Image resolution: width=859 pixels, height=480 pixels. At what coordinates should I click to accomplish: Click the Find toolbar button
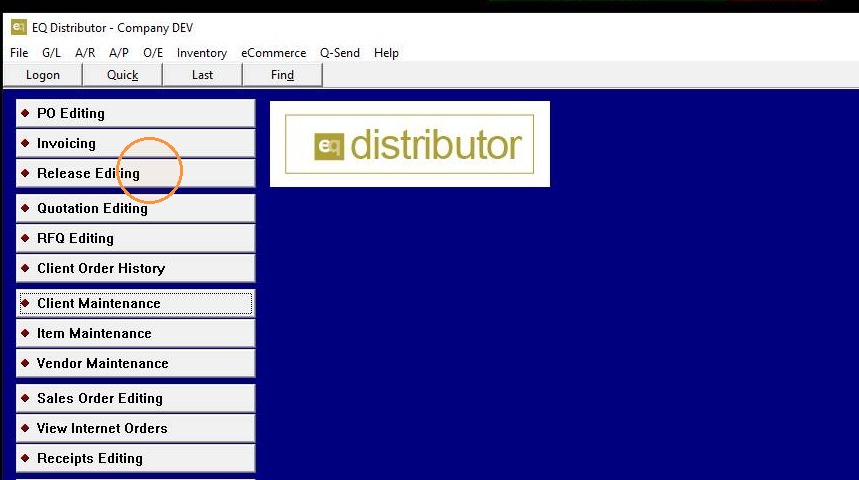(x=282, y=75)
